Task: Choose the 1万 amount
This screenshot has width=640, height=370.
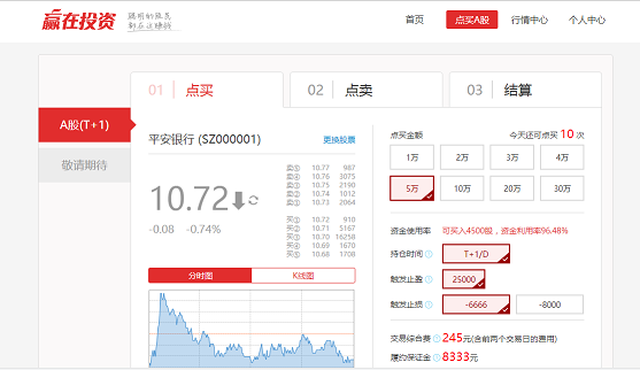Action: [412, 157]
